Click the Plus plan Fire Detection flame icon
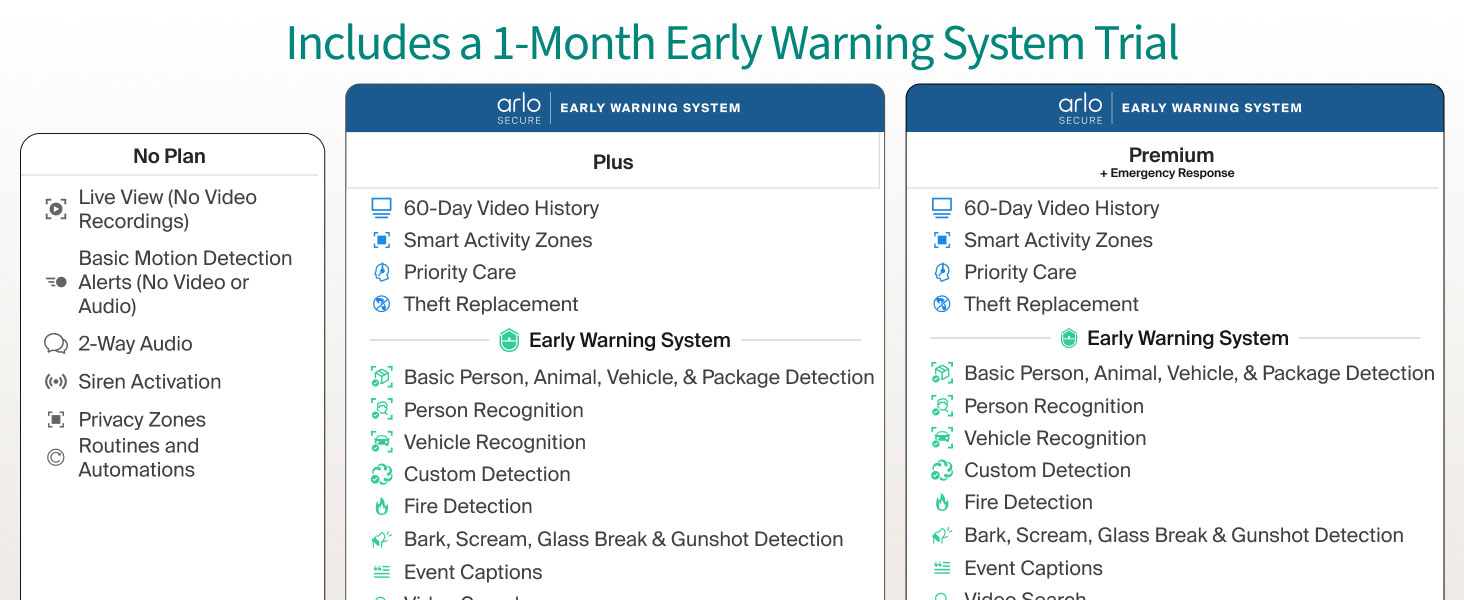Image resolution: width=1464 pixels, height=600 pixels. click(x=381, y=507)
